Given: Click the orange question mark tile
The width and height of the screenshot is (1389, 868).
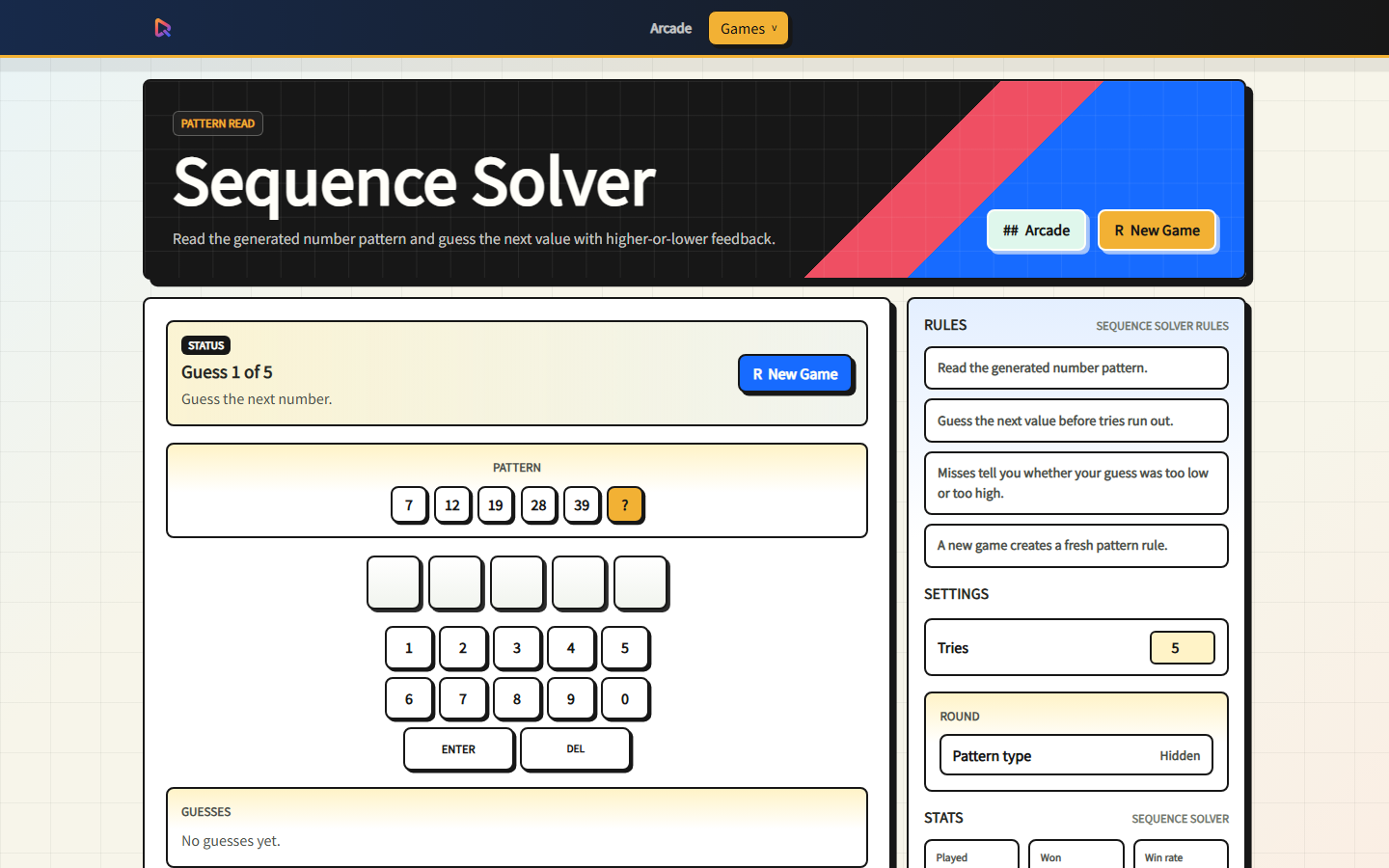Looking at the screenshot, I should pyautogui.click(x=625, y=505).
